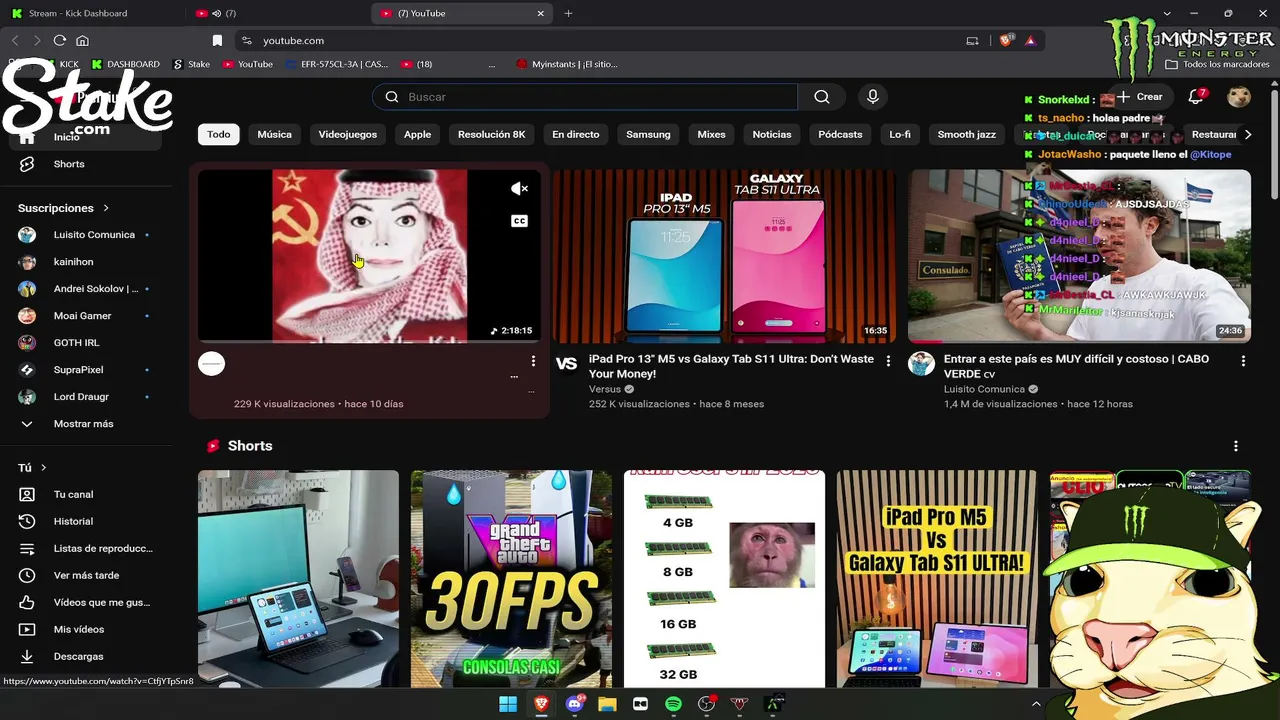Open Brave Shields icon
1280x720 pixels.
(x=1006, y=41)
